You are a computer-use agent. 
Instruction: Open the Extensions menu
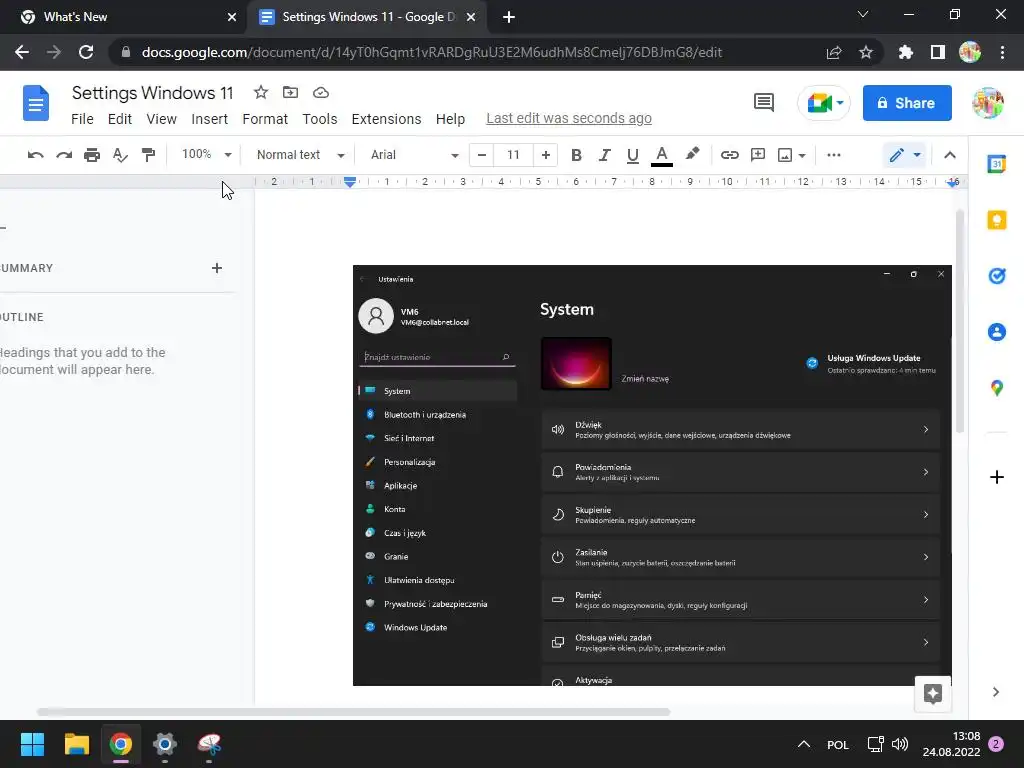(386, 119)
